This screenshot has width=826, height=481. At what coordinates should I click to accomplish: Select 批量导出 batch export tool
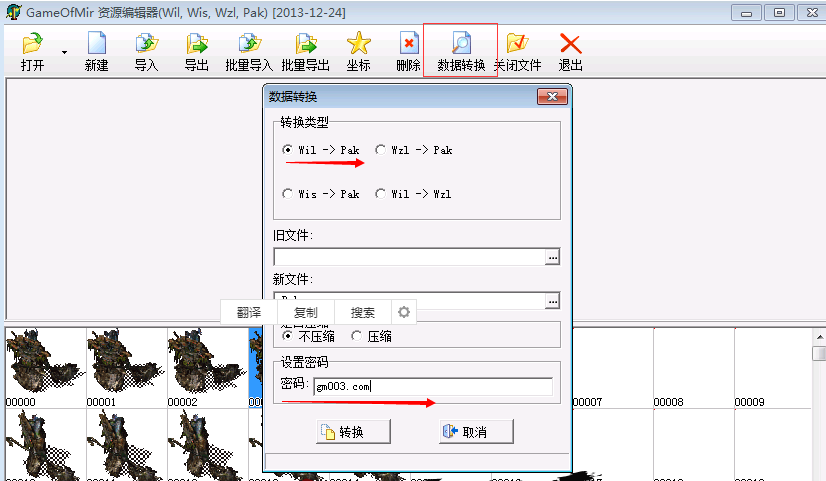pos(306,52)
